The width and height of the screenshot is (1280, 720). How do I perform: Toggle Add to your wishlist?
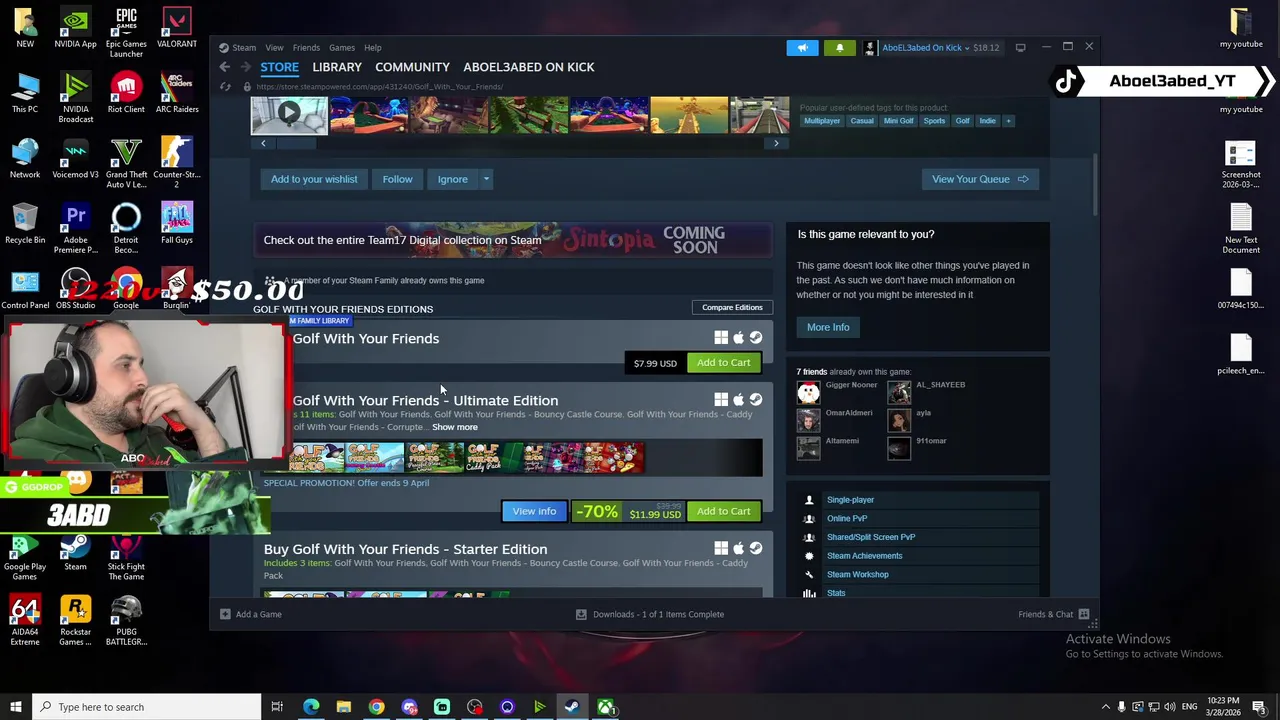tap(314, 179)
